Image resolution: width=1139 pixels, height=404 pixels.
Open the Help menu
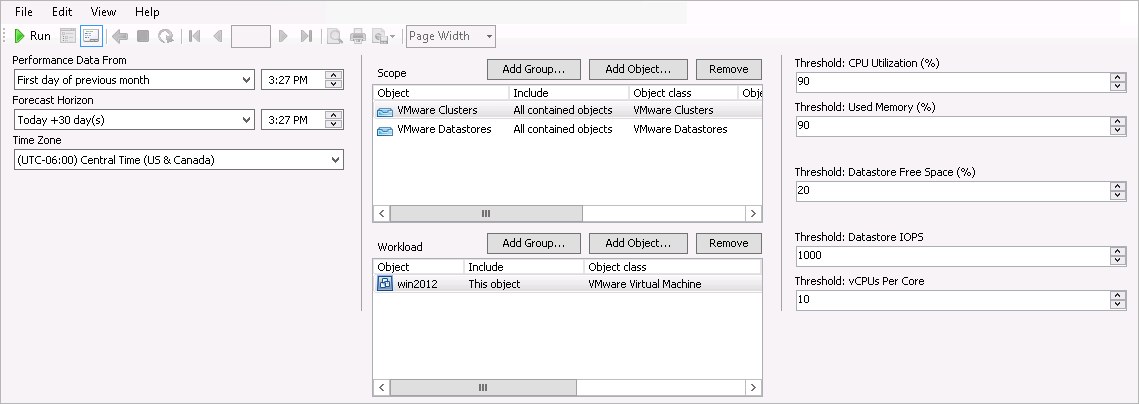(x=147, y=12)
